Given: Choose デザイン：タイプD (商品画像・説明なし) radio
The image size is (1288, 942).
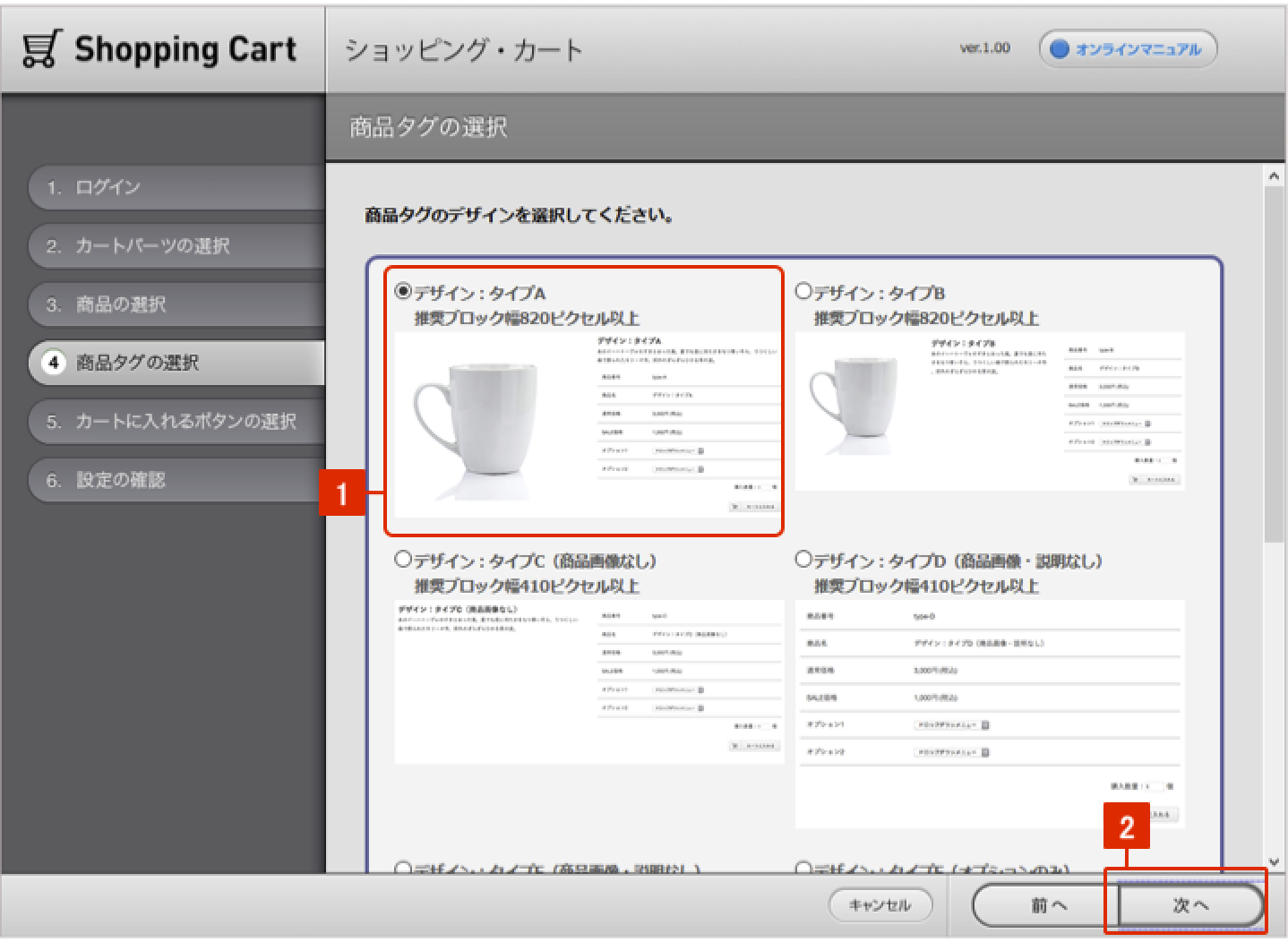Looking at the screenshot, I should click(x=803, y=560).
